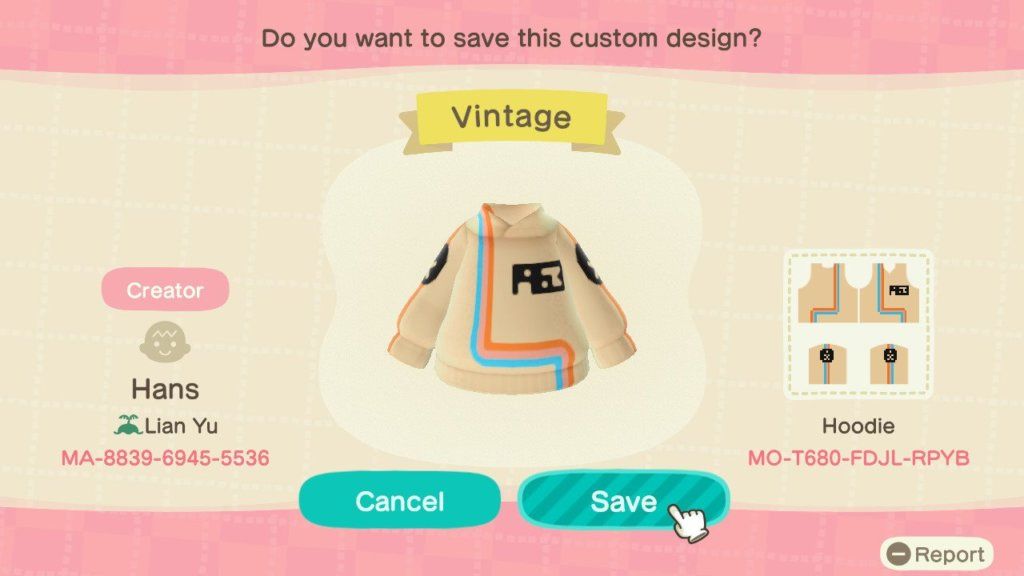The image size is (1024, 576).
Task: Click the black circular patch on the left sleeve
Action: [434, 264]
